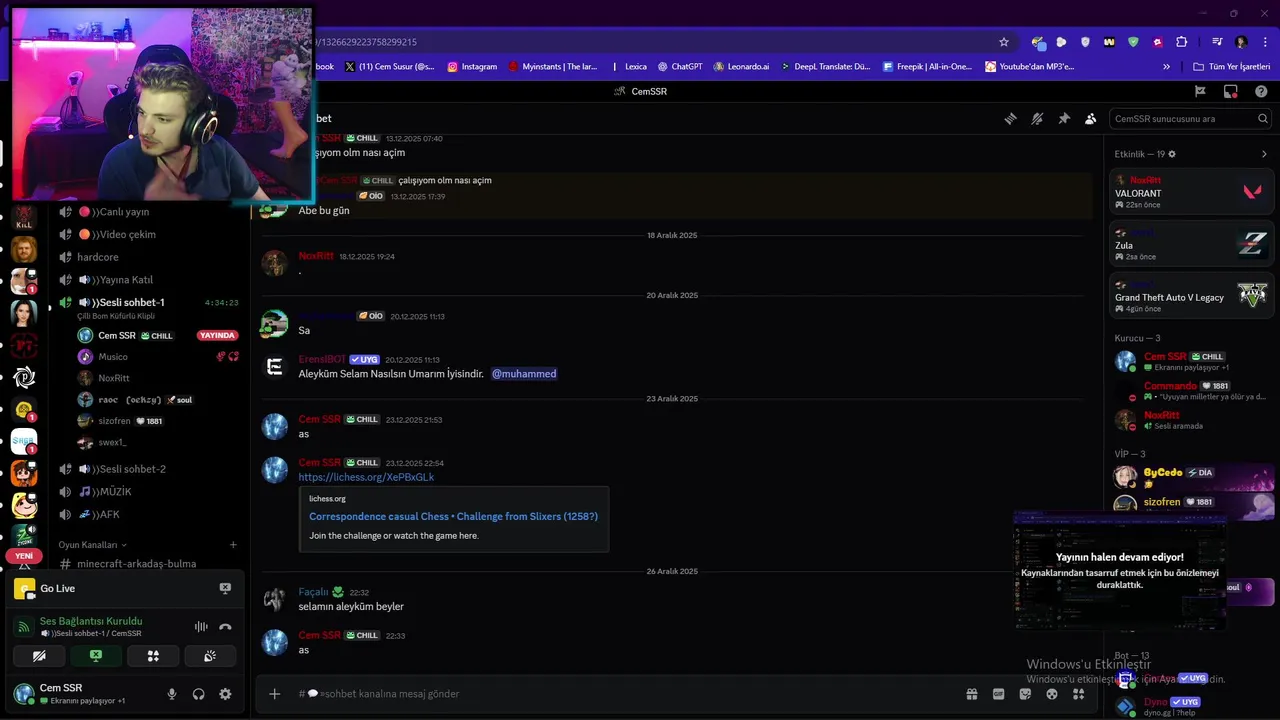
Task: Toggle the green screen share button
Action: click(x=96, y=656)
